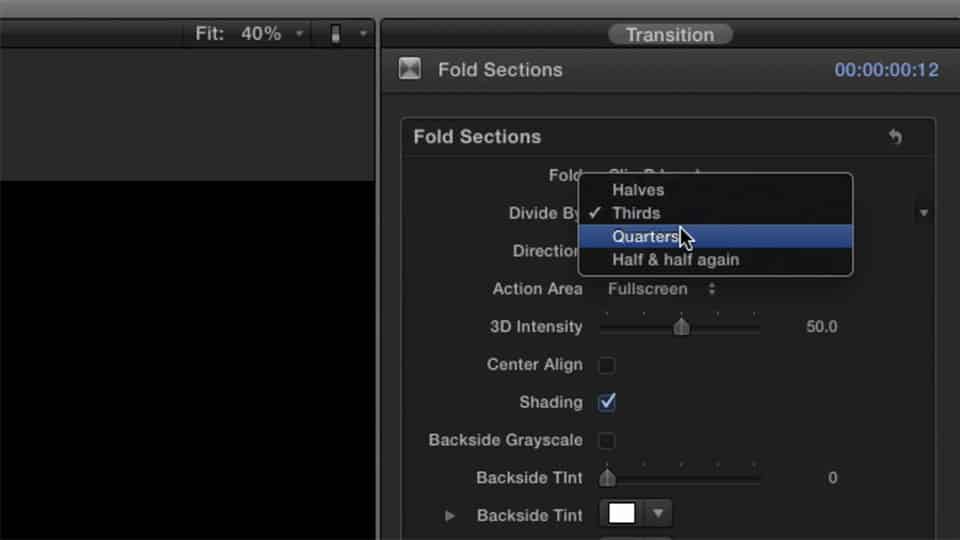Open Action Area Fullscreen popup
Screen dimensions: 960x540
tap(661, 289)
